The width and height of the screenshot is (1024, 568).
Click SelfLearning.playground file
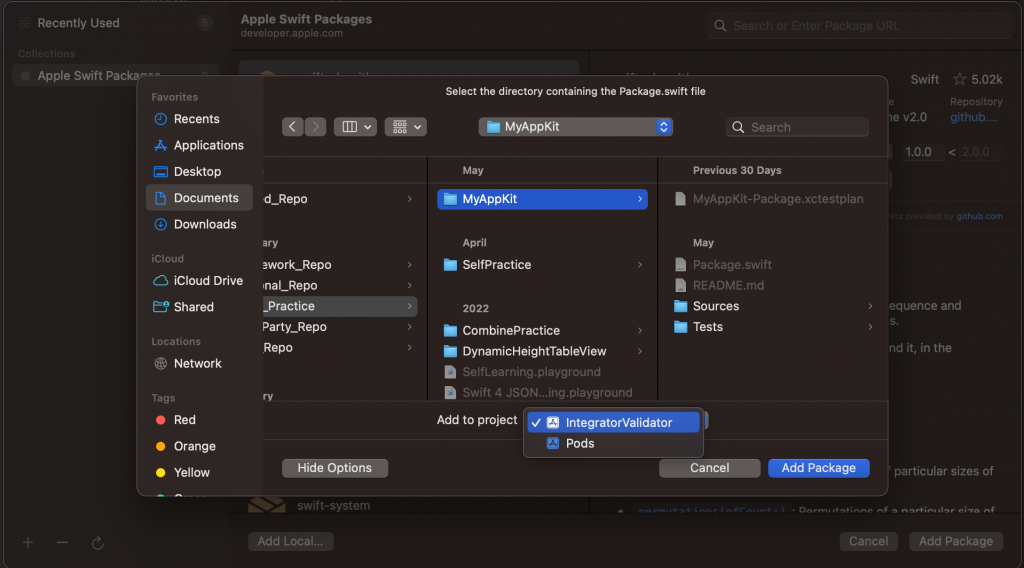coord(542,371)
